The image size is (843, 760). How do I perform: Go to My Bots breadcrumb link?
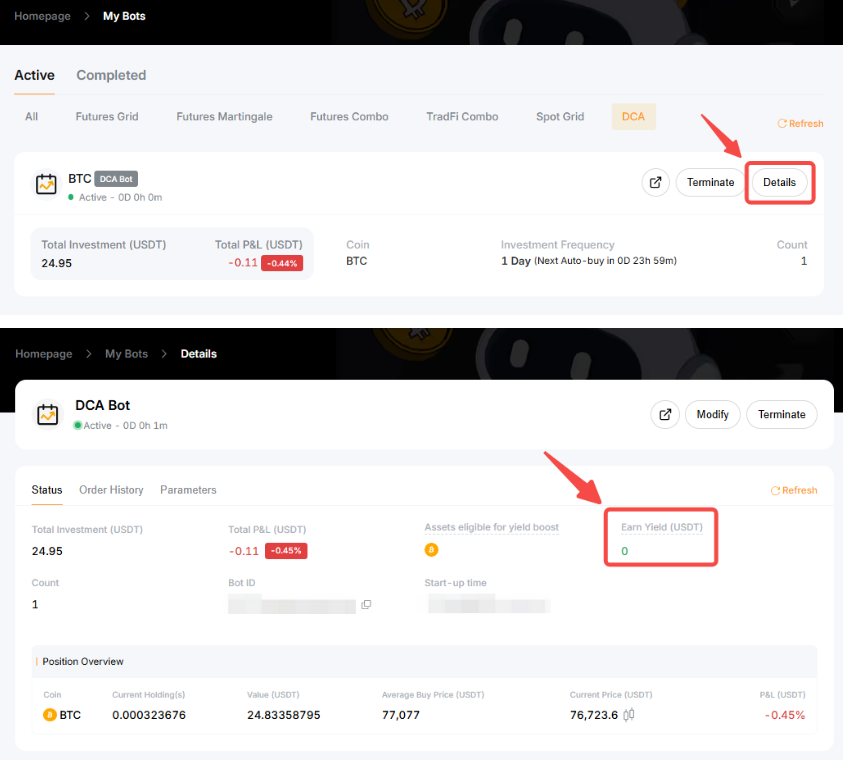pos(126,354)
